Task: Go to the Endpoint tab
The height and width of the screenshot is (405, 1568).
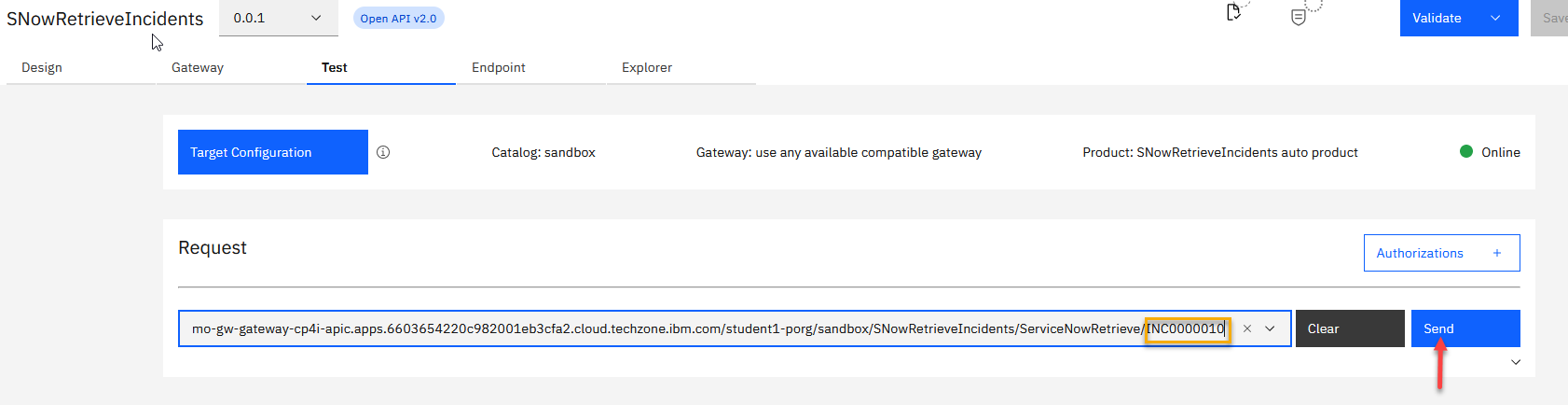Action: 499,67
